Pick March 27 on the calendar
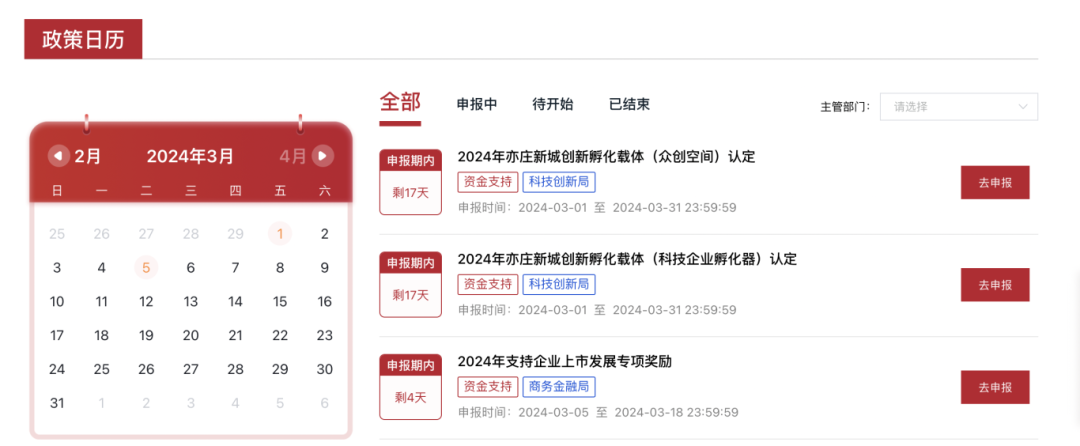Image resolution: width=1080 pixels, height=446 pixels. point(191,369)
